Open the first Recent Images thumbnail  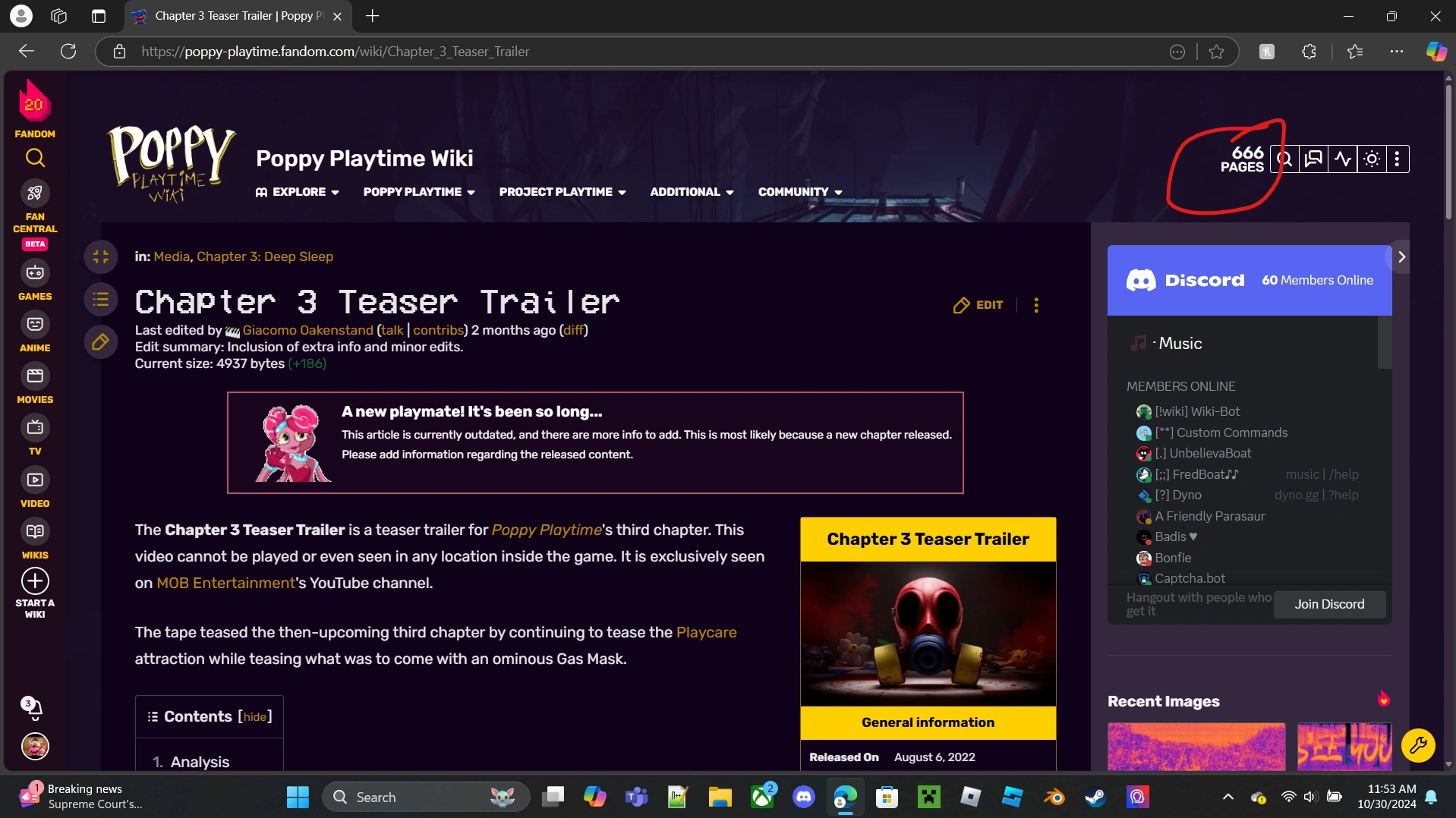1196,747
